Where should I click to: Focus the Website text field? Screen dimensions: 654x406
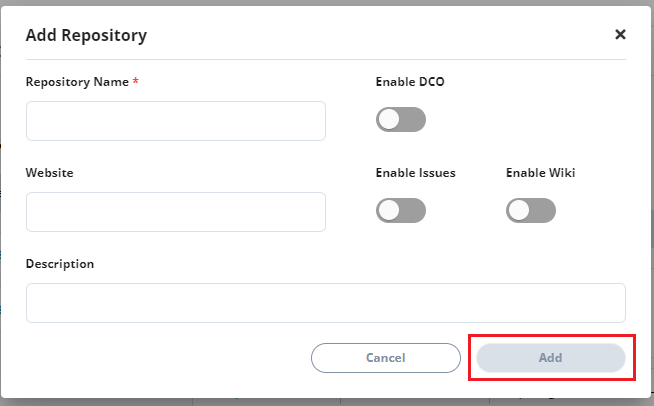pyautogui.click(x=176, y=212)
